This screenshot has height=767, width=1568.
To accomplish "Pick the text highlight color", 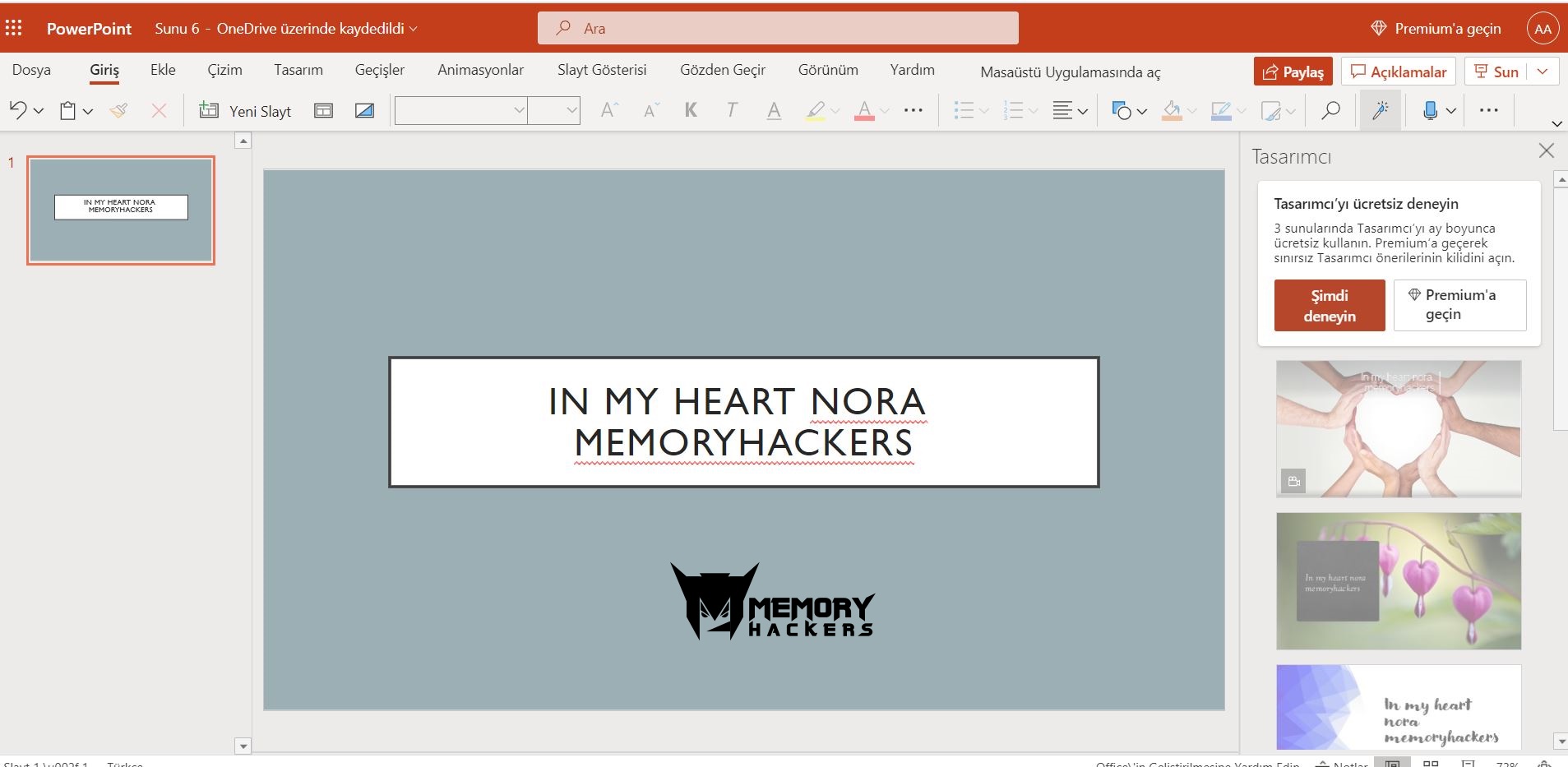I will 815,110.
